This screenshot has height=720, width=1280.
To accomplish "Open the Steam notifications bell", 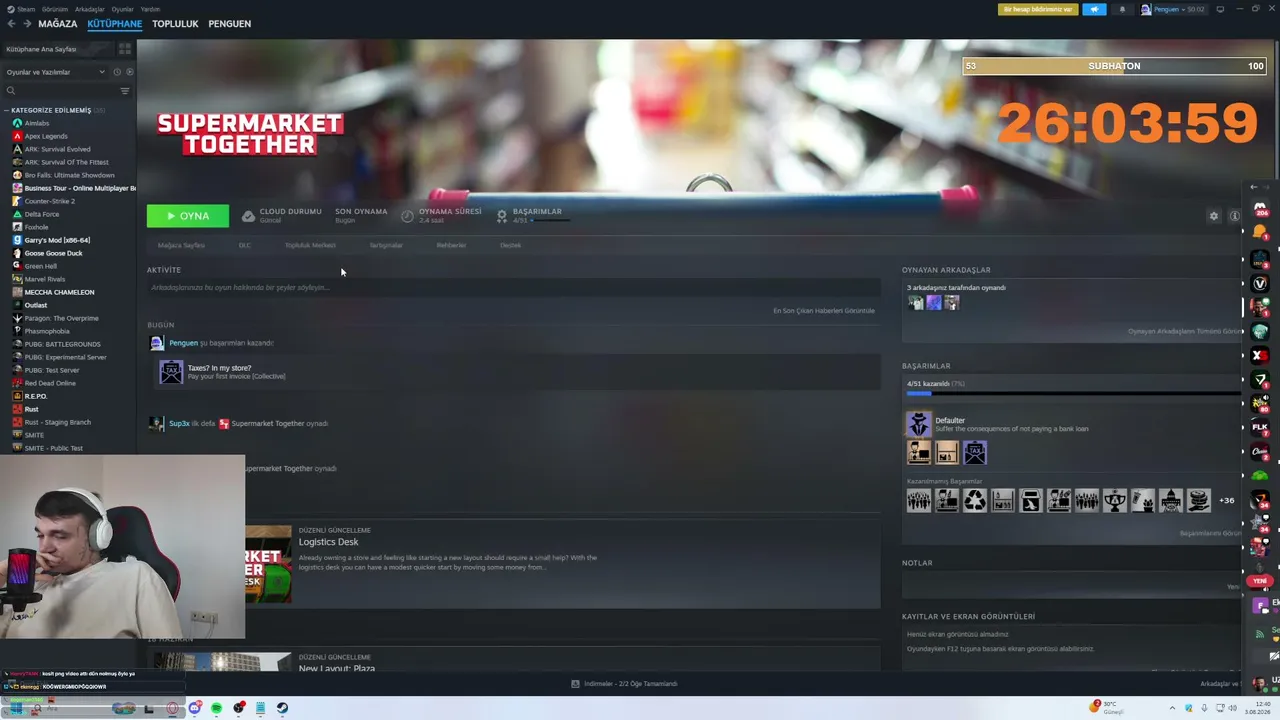I will point(1122,9).
